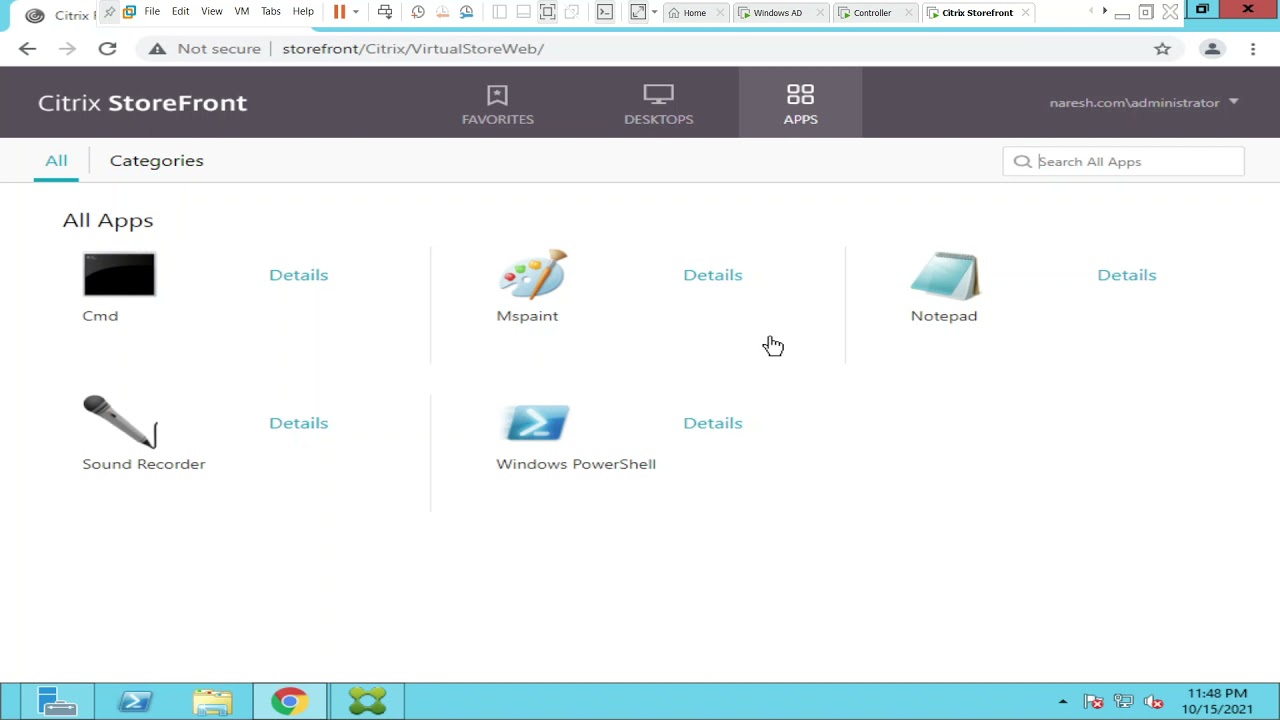The height and width of the screenshot is (720, 1280).
Task: Open File Explorer from the taskbar
Action: [212, 702]
